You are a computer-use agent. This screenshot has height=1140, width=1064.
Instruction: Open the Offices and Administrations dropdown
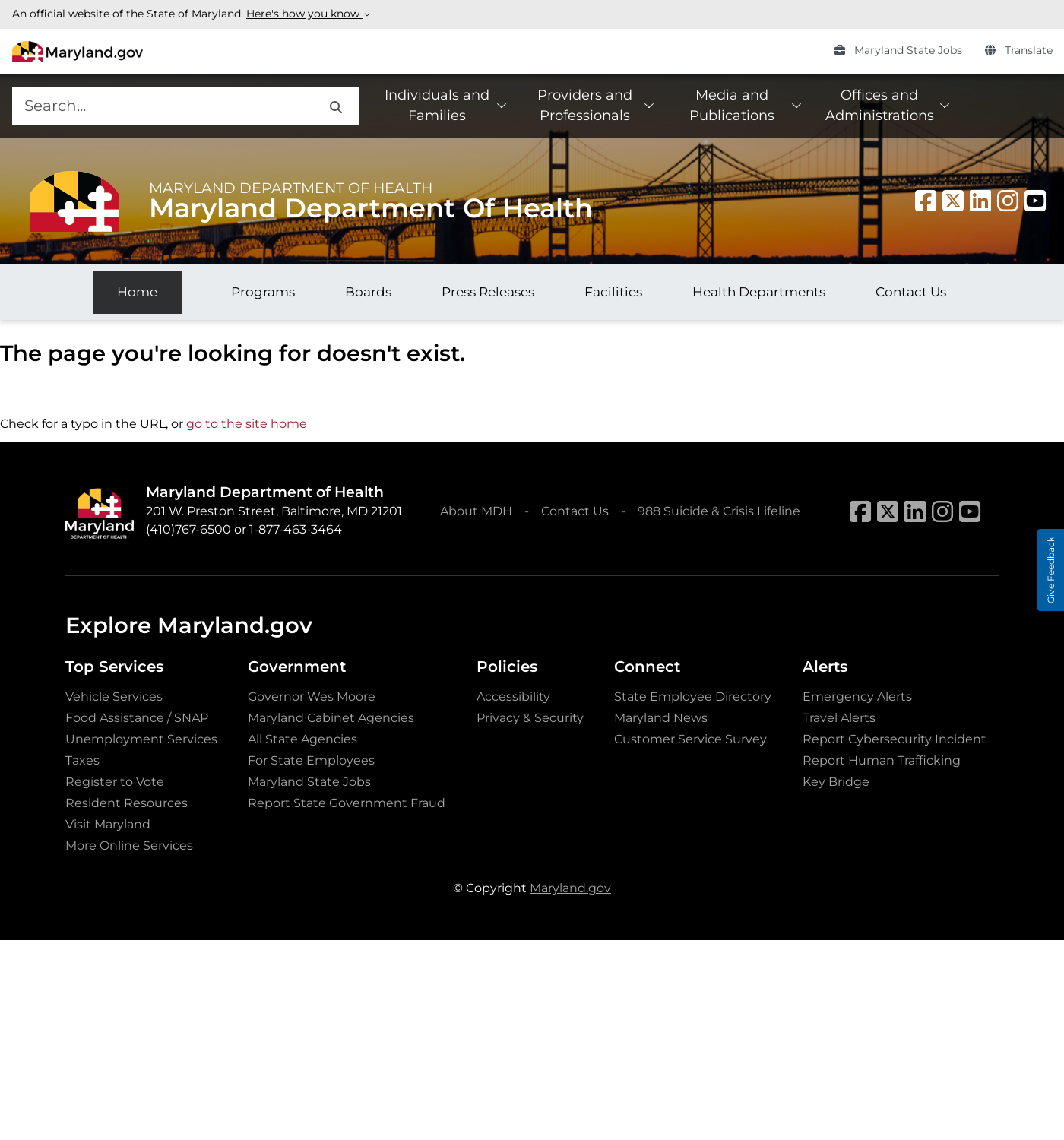click(888, 106)
